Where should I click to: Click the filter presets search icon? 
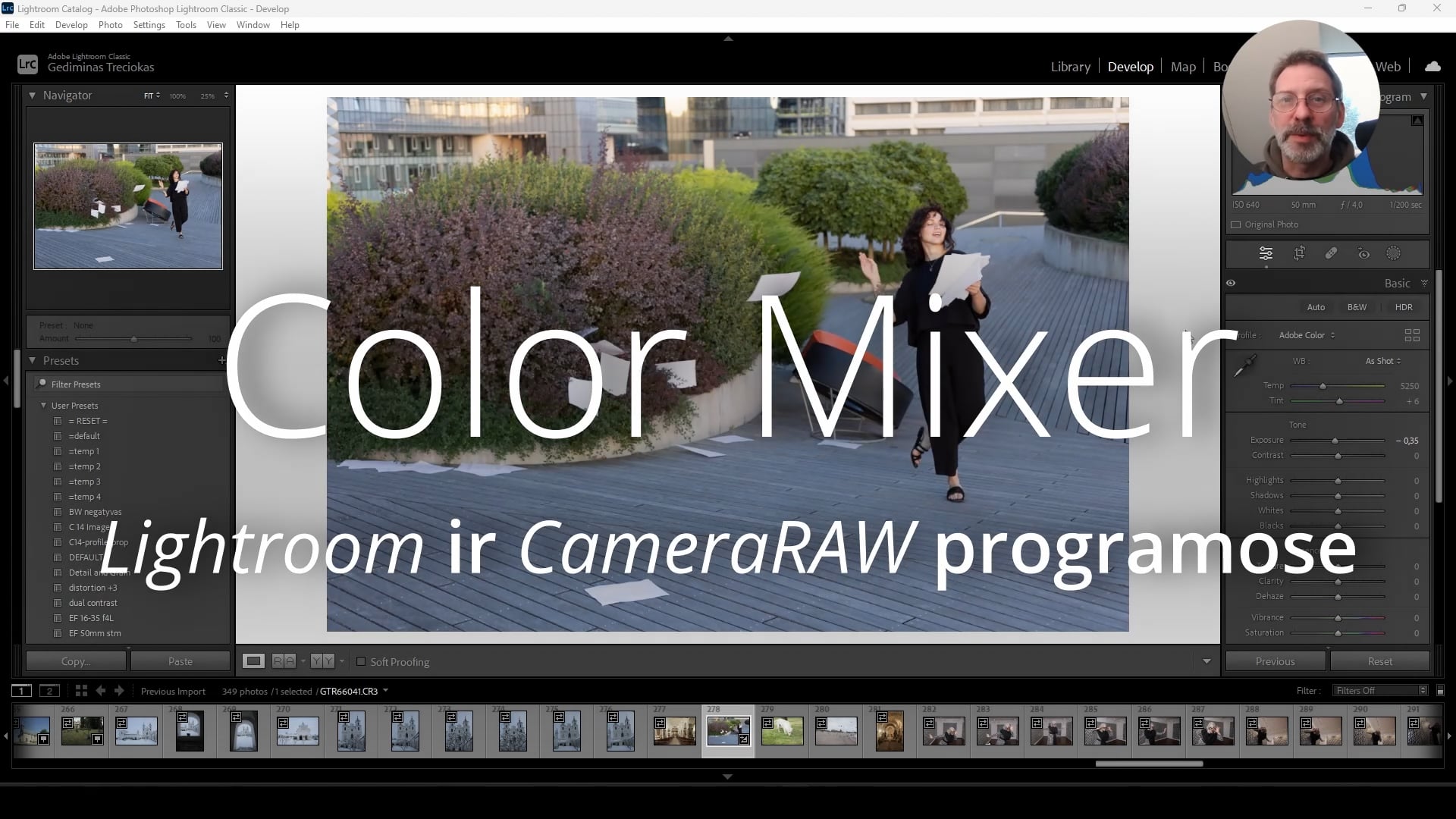pyautogui.click(x=42, y=384)
